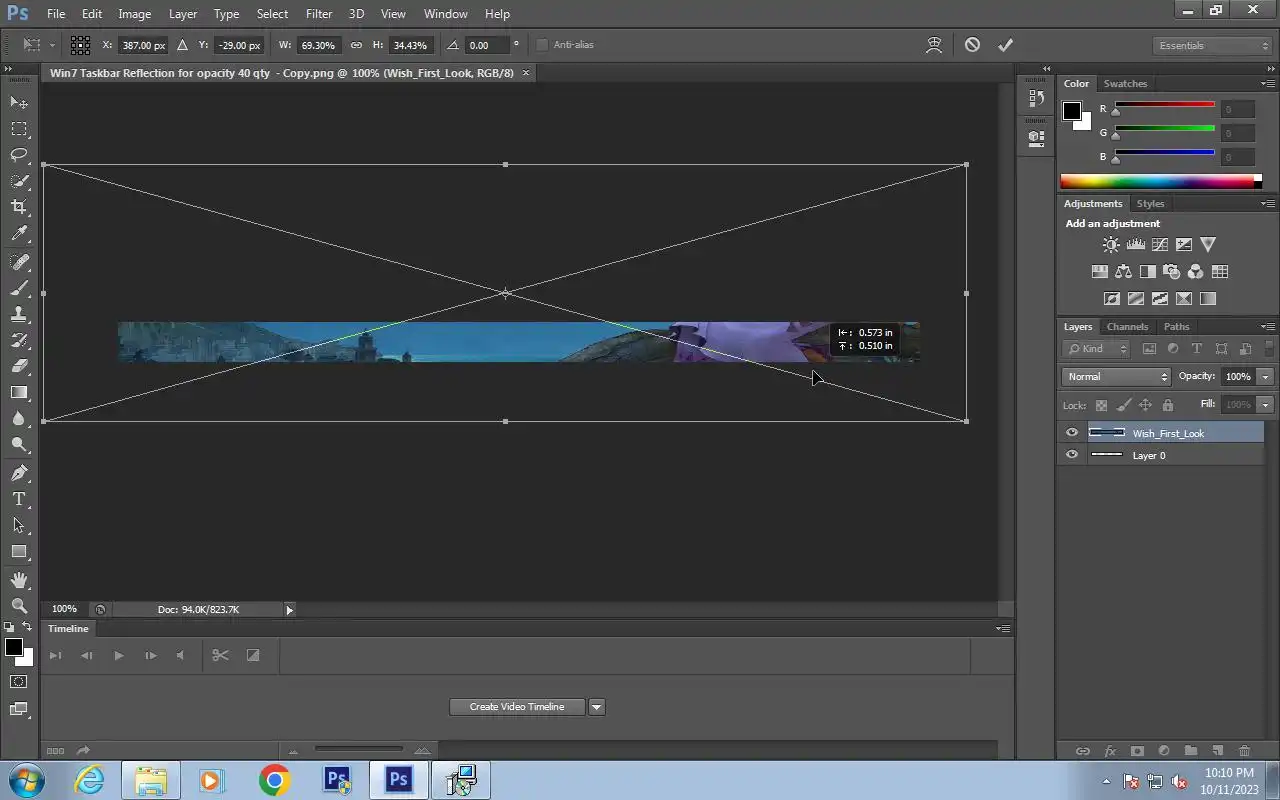Add a layer style via fx icon
Viewport: 1280px width, 800px height.
point(1110,750)
